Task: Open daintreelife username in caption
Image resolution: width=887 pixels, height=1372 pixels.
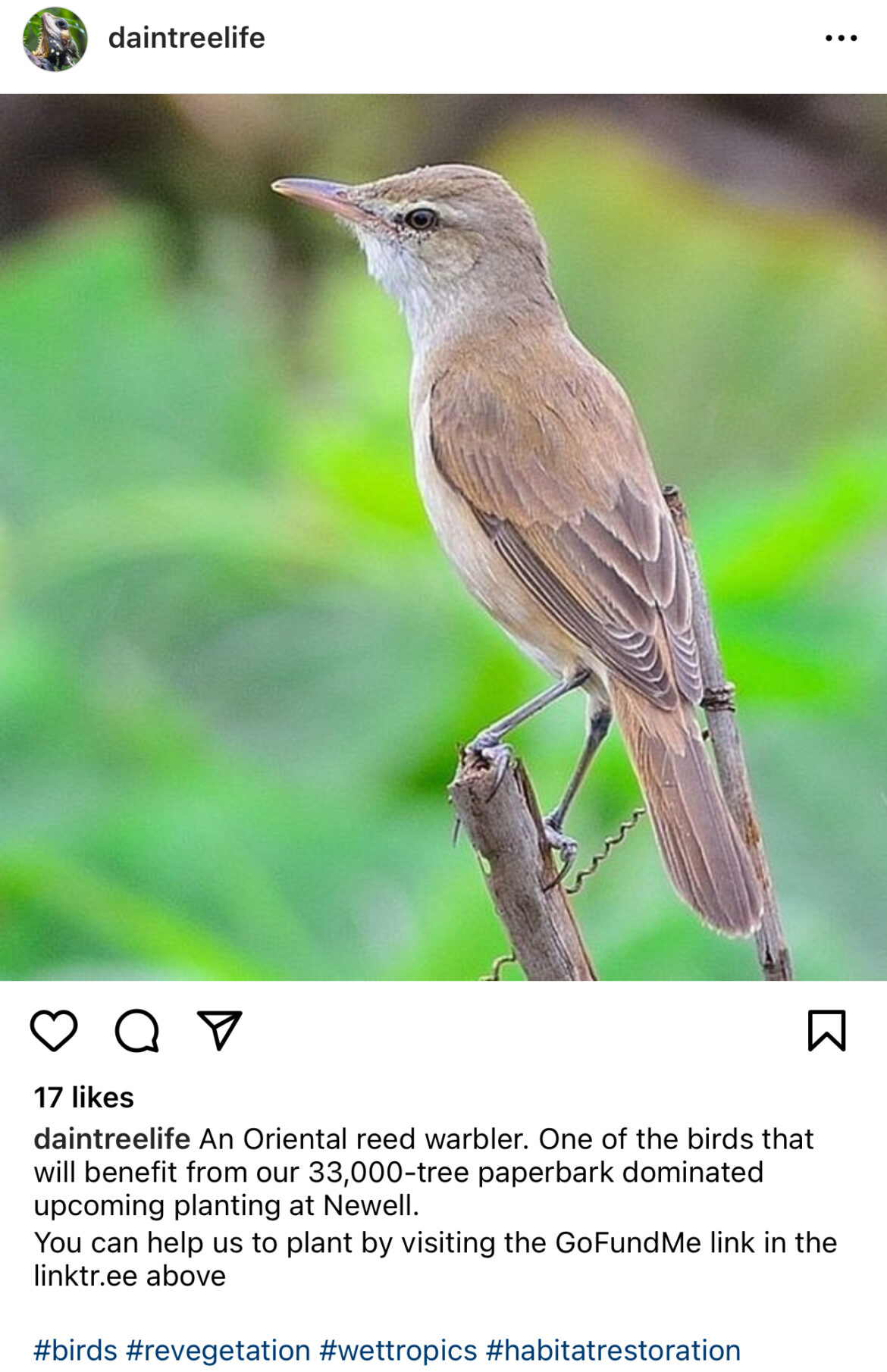Action: click(112, 1139)
